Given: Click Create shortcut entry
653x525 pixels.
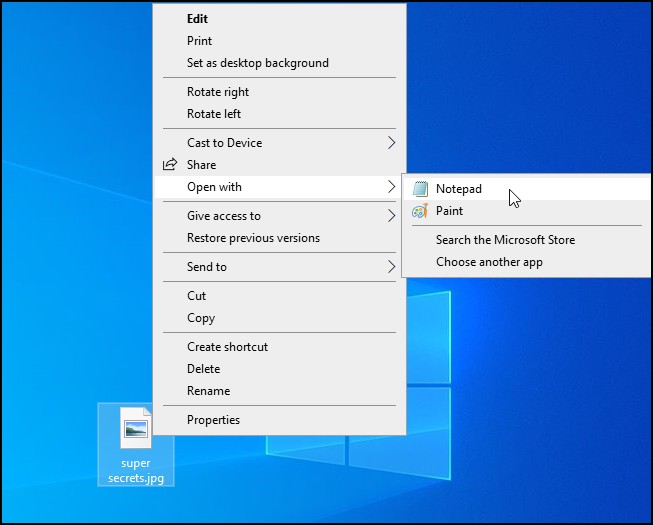Looking at the screenshot, I should tap(227, 347).
